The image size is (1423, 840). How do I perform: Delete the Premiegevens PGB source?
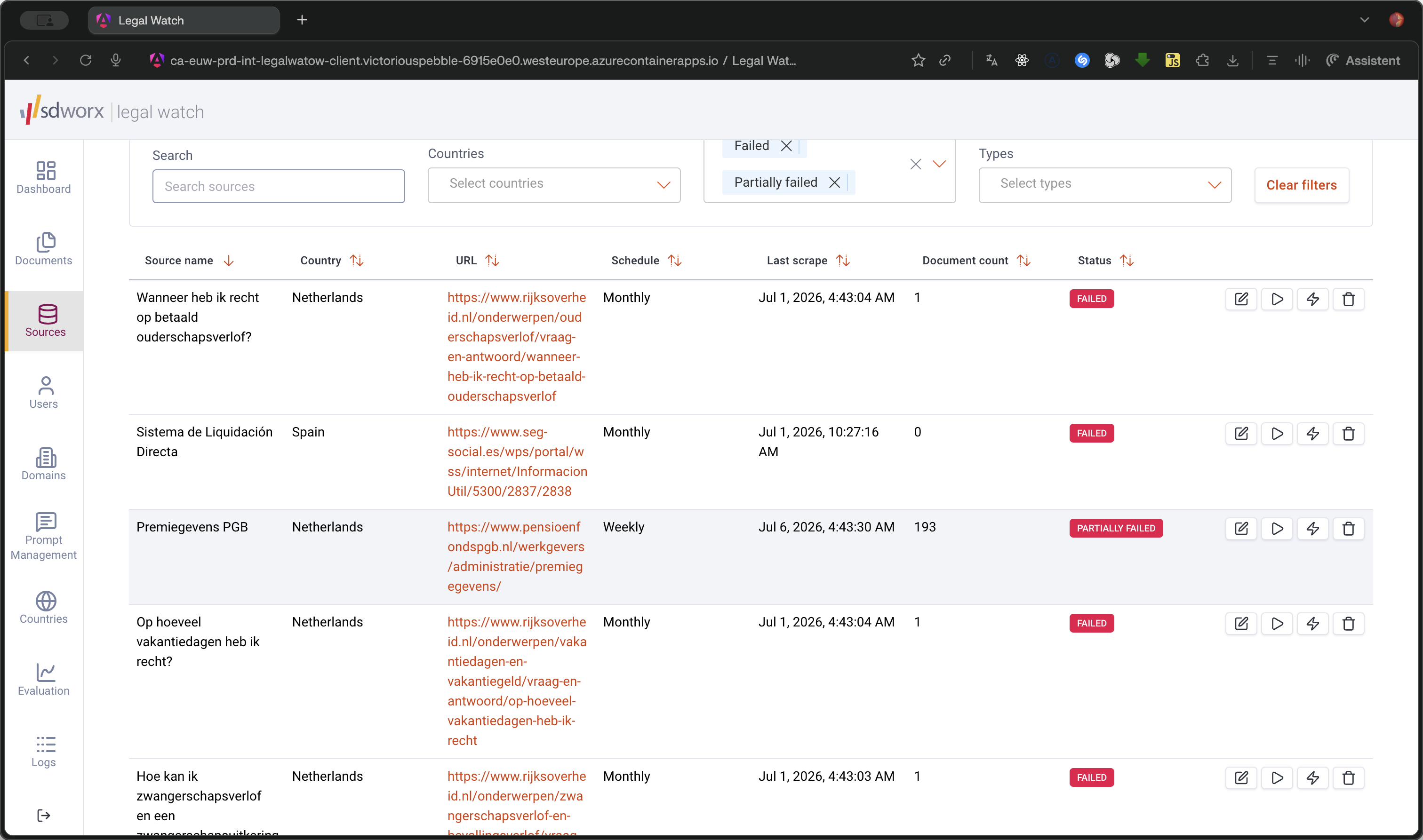point(1348,529)
